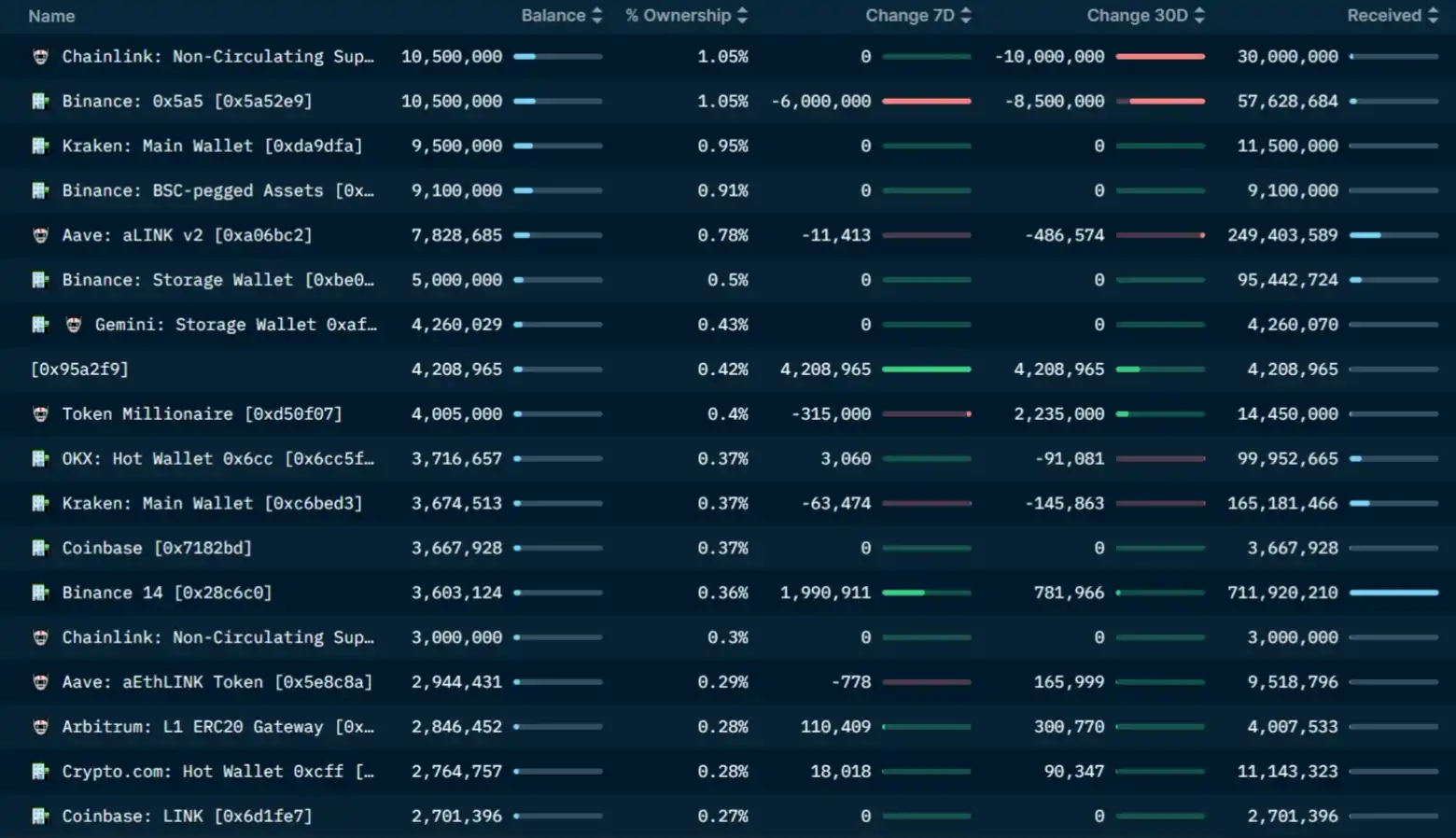Open the Binance 14 [0x28c6c0] address

[167, 593]
